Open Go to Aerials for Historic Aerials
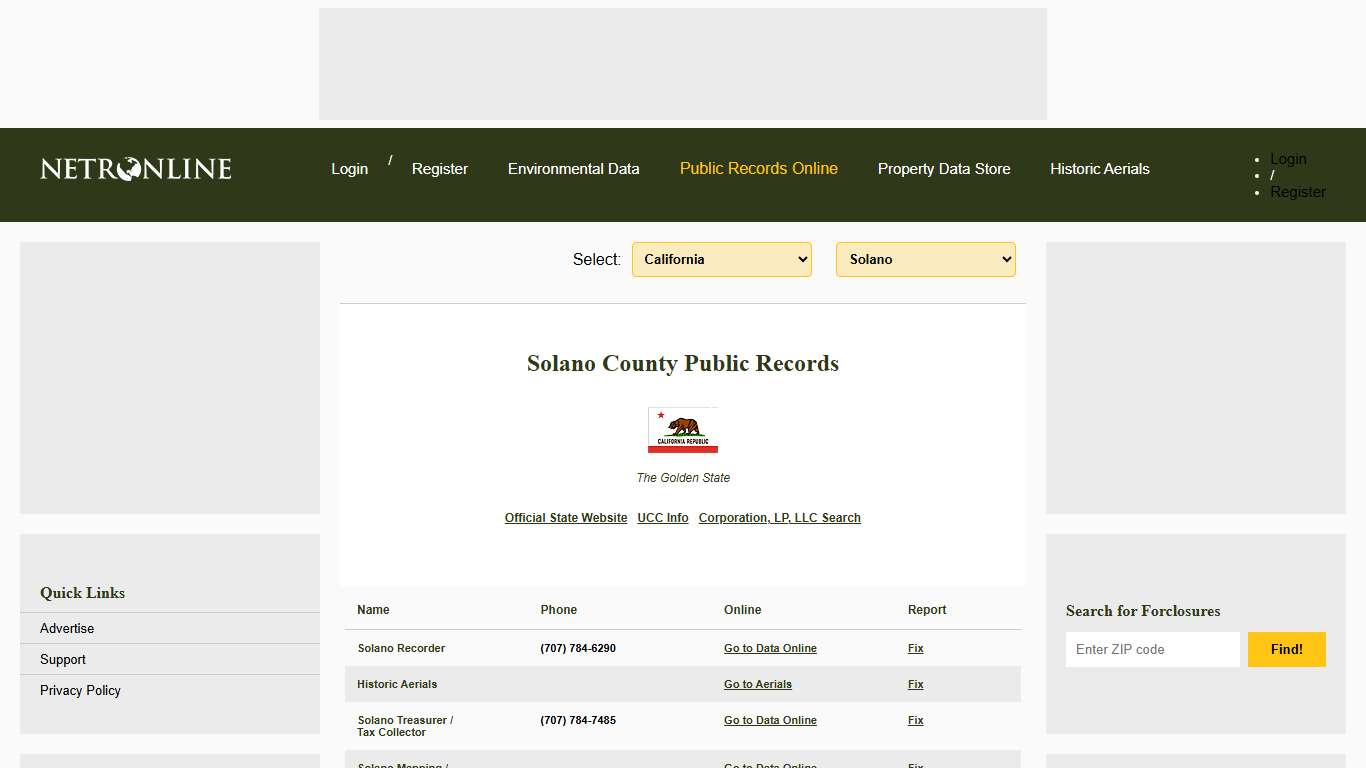 [758, 684]
